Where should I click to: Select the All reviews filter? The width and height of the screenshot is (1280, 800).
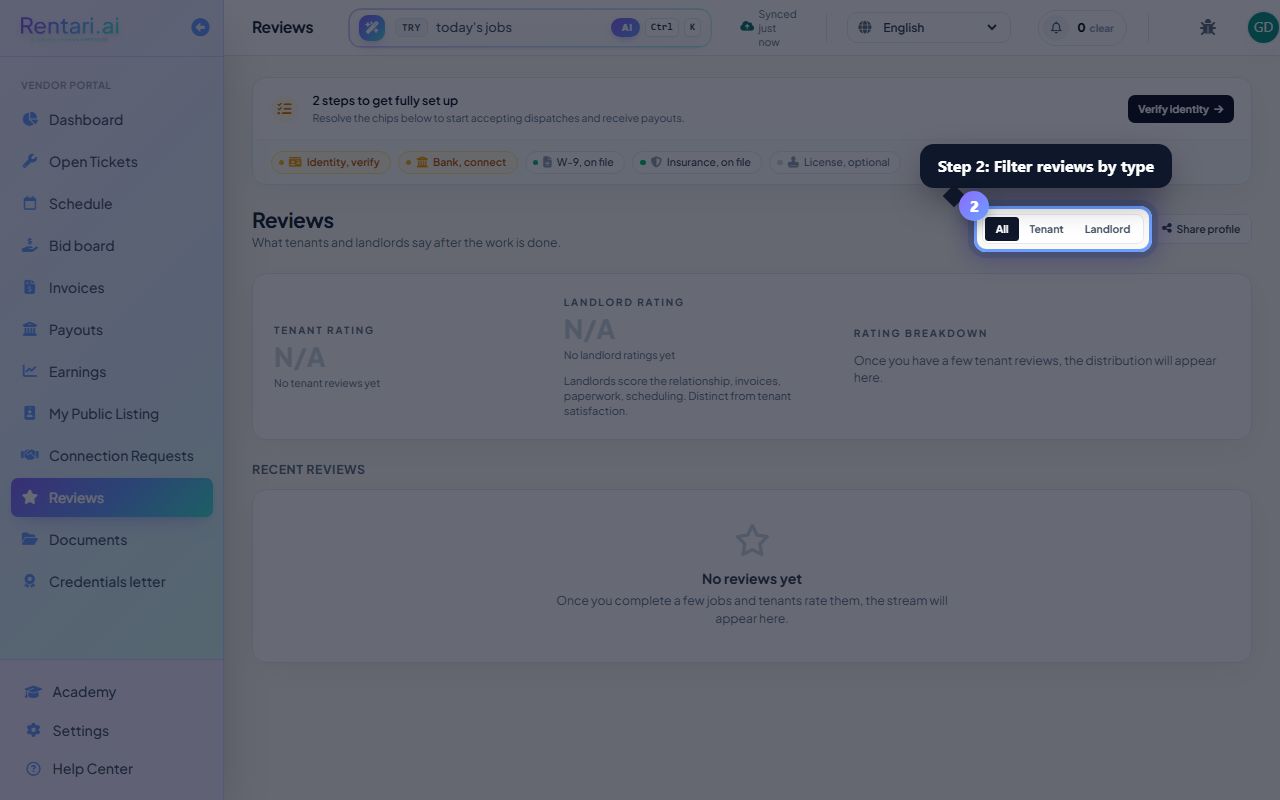point(1002,229)
